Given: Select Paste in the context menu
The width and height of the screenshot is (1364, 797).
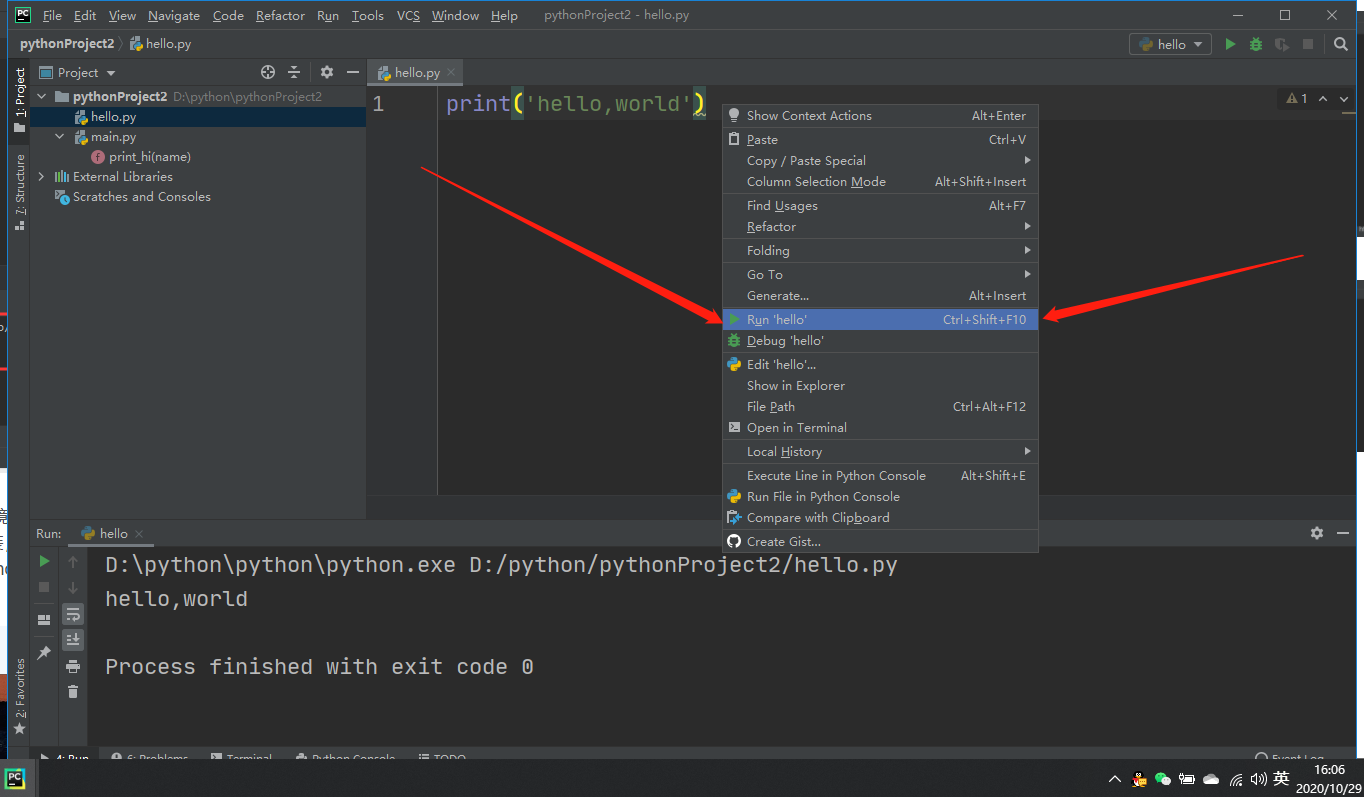Looking at the screenshot, I should click(880, 140).
